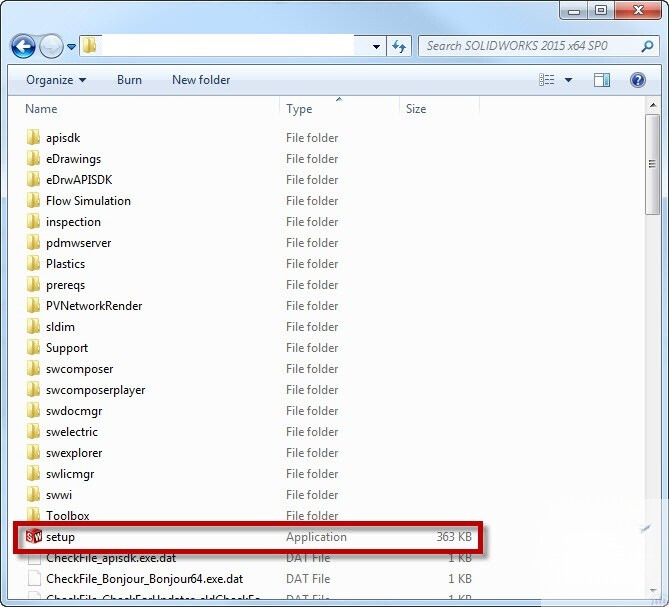Click the swelectric folder icon
The width and height of the screenshot is (669, 607).
pyautogui.click(x=33, y=431)
